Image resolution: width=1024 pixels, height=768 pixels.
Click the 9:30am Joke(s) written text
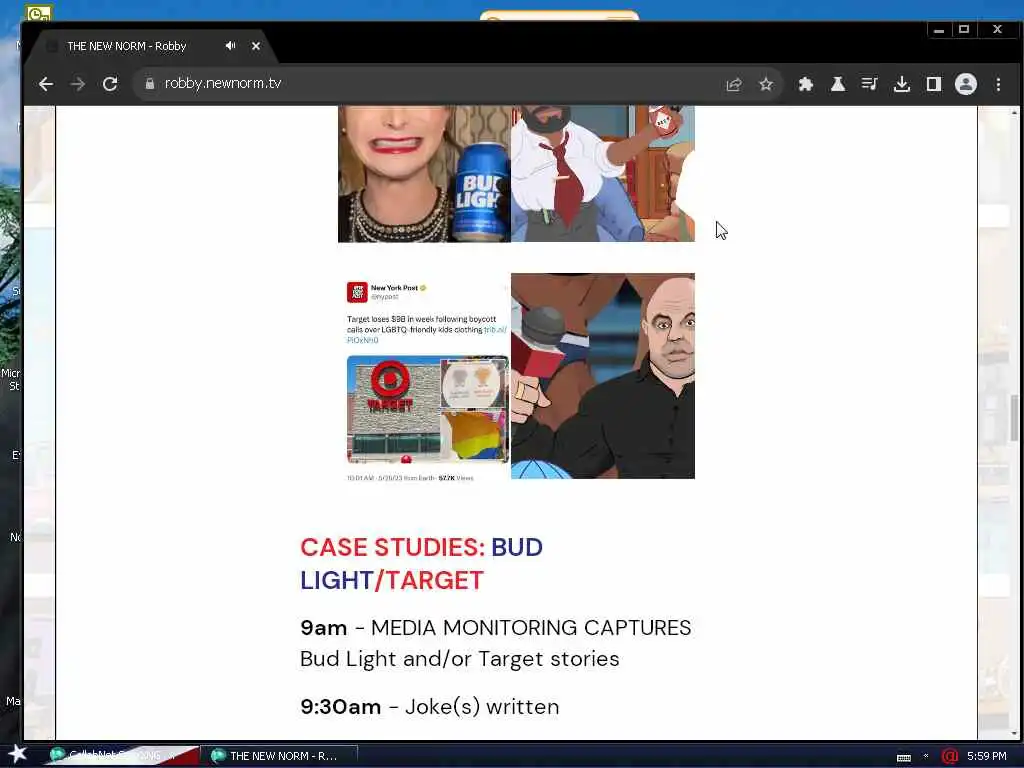(x=430, y=707)
